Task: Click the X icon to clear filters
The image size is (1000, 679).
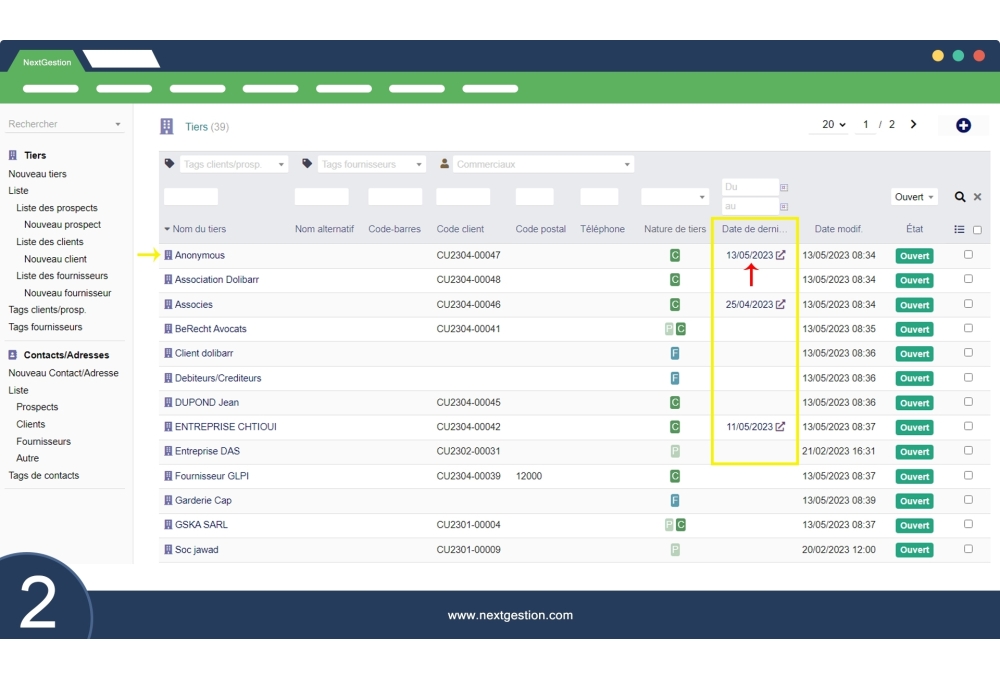Action: coord(978,197)
